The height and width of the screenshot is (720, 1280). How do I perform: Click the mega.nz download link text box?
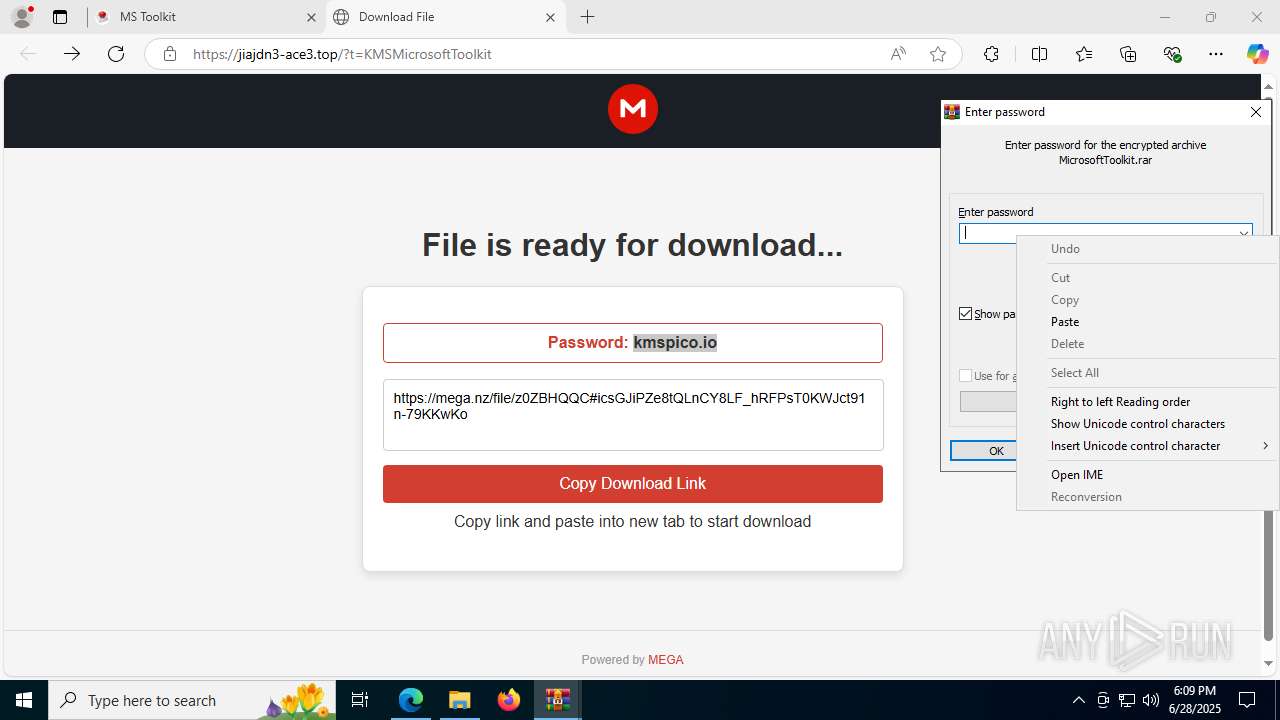[633, 415]
